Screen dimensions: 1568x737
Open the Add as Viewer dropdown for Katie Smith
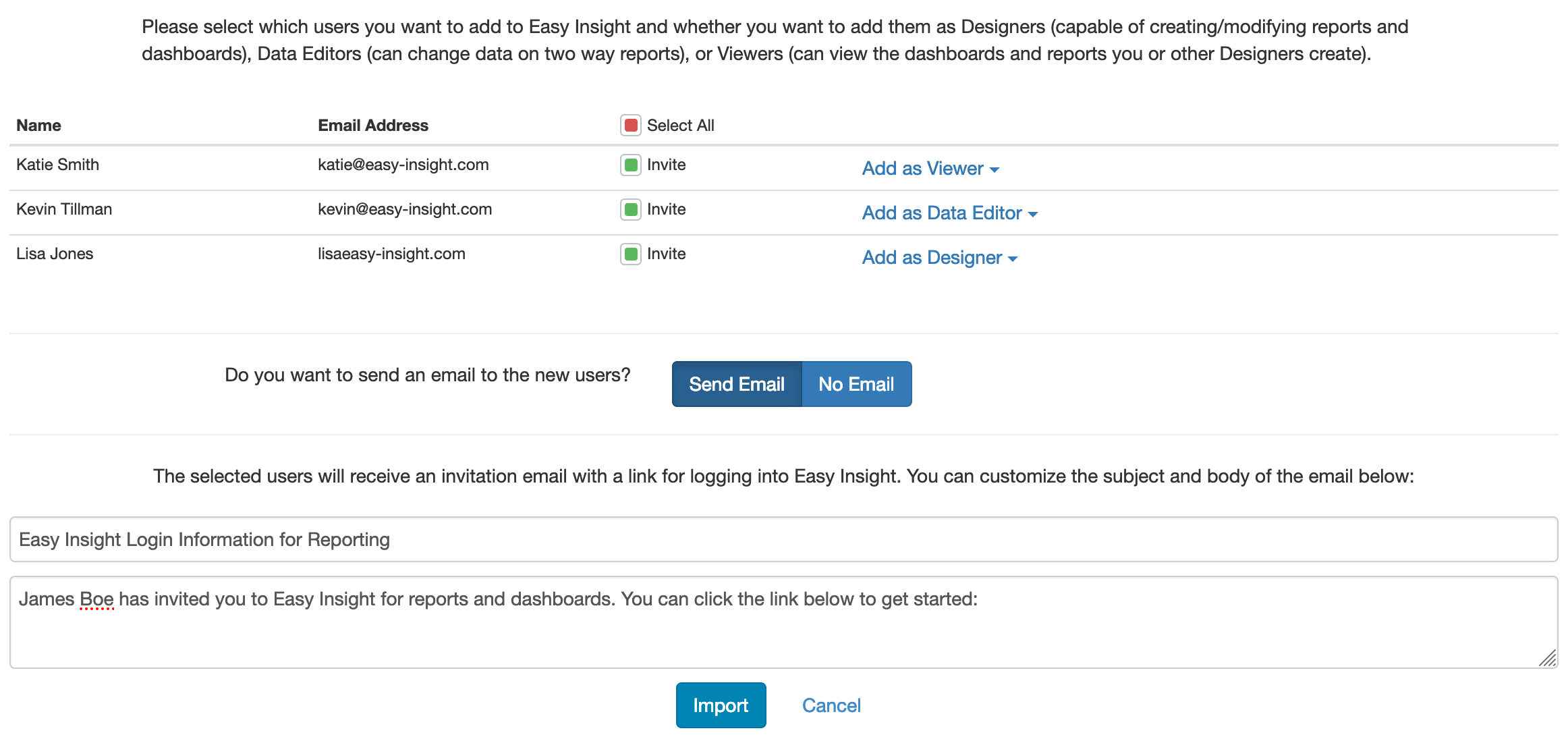click(931, 169)
